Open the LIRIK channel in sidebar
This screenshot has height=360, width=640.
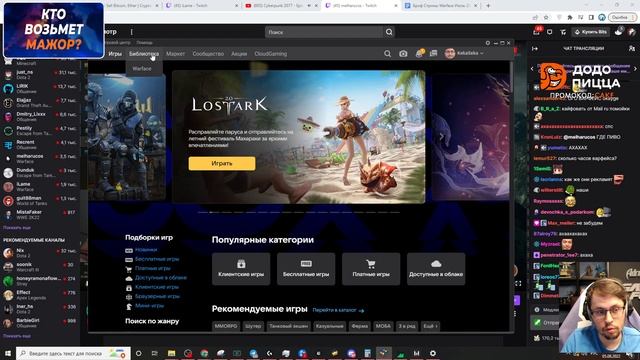40,89
